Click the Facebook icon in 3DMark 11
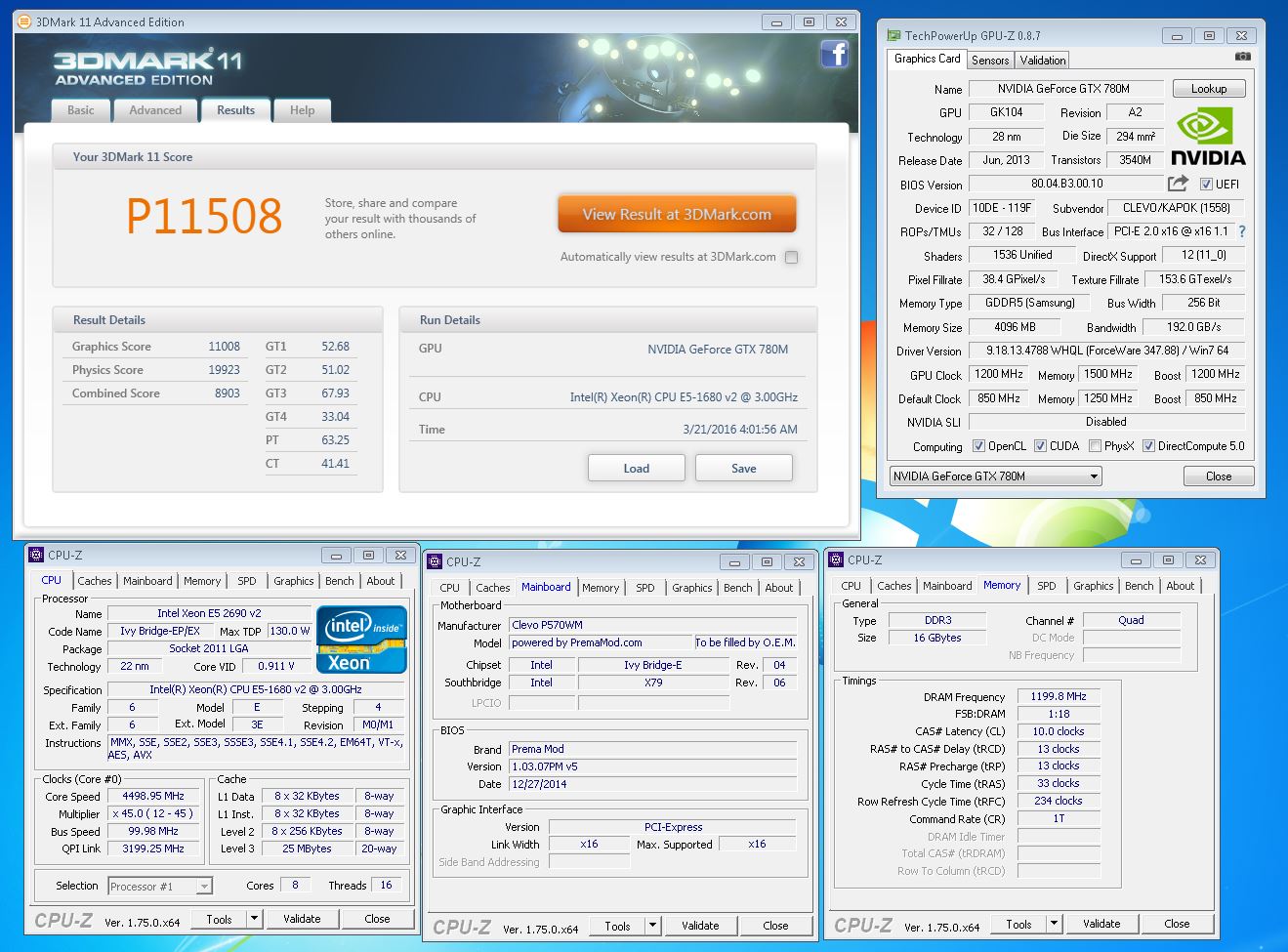 (834, 53)
